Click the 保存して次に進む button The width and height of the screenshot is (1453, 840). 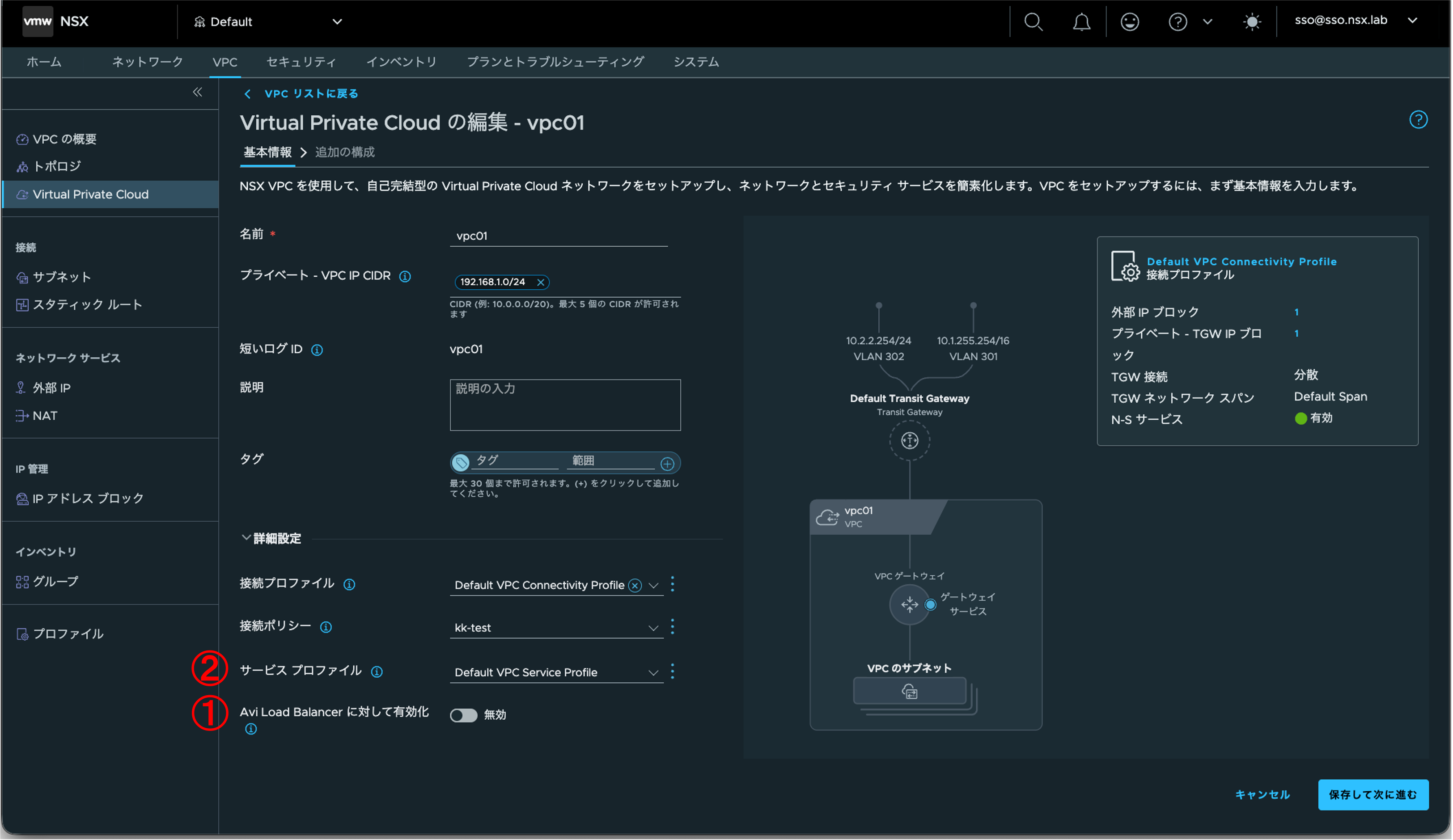[1373, 795]
